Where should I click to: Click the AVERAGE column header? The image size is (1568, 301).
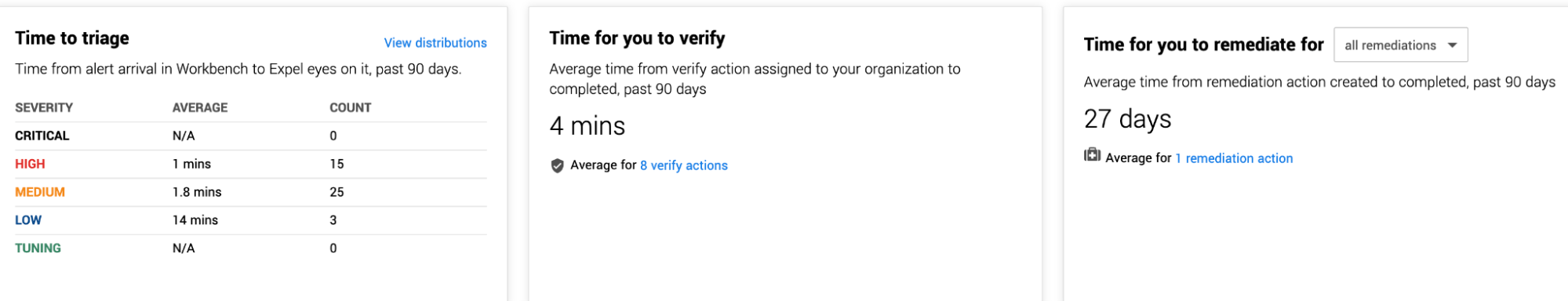tap(200, 107)
